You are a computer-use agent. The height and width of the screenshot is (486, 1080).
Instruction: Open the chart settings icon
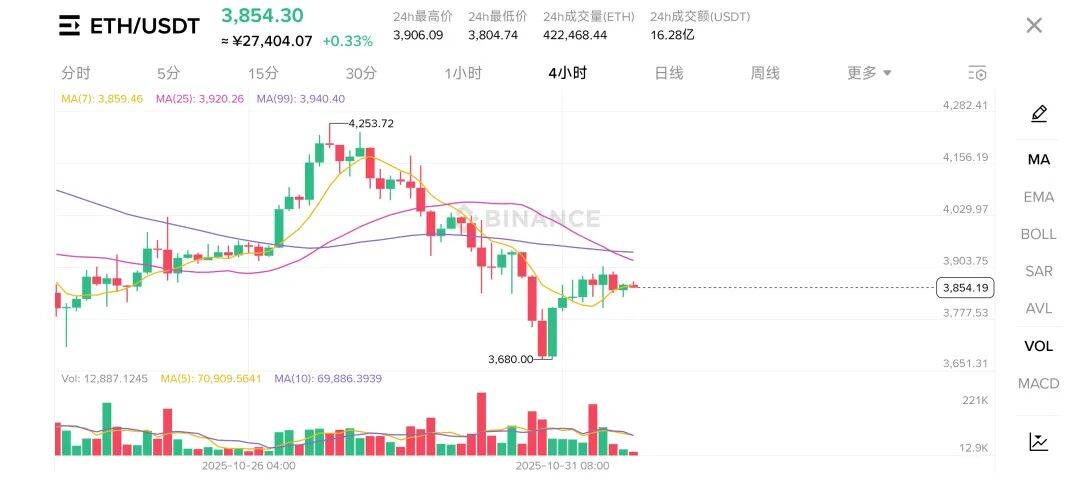(978, 73)
